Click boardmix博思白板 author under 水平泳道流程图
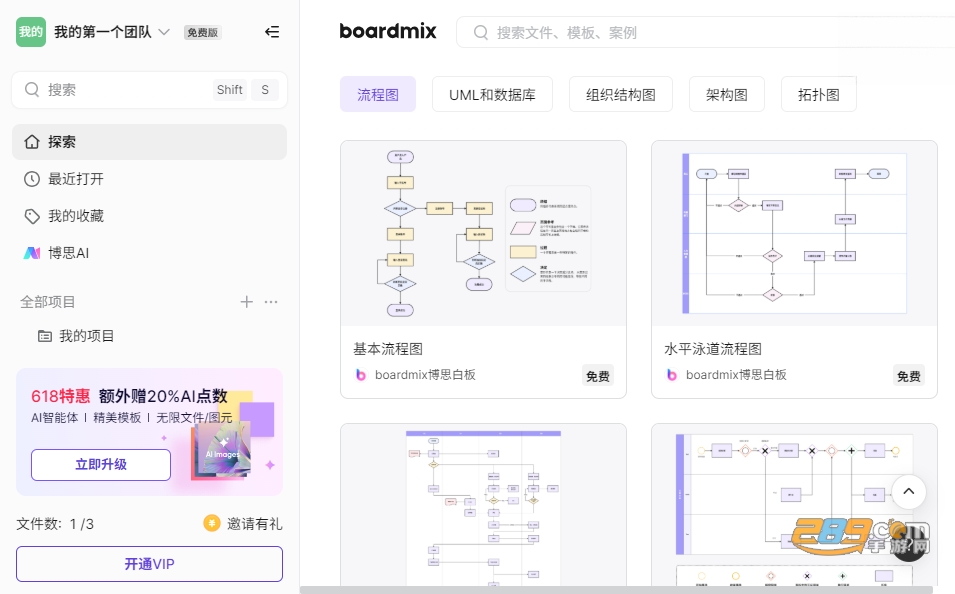 click(x=736, y=375)
